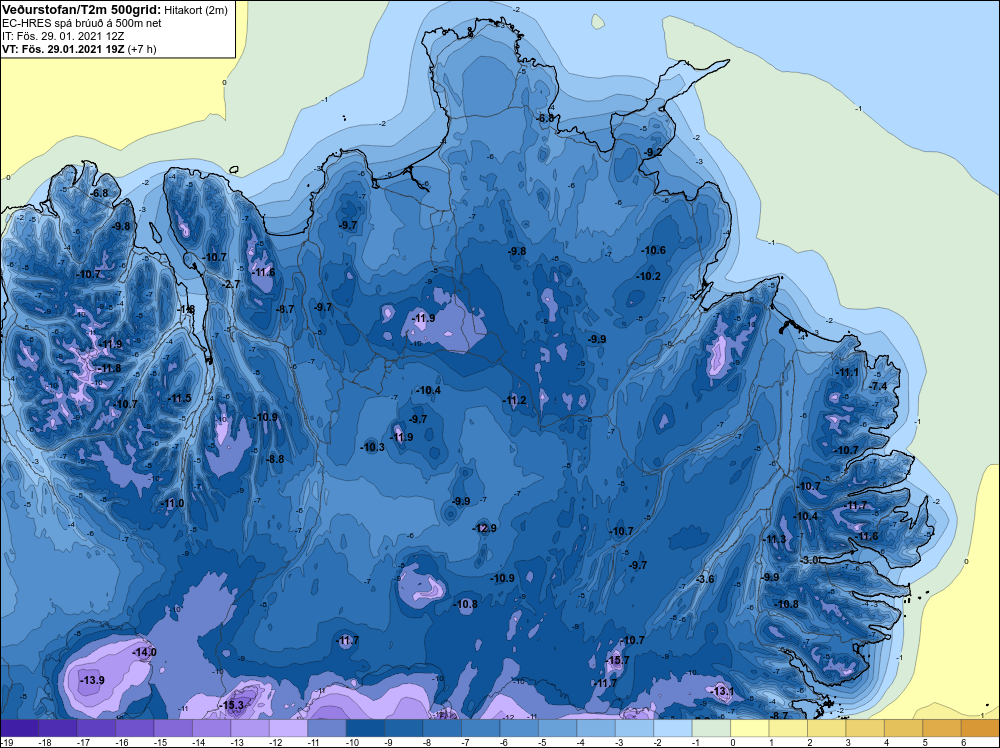
Task: Click the -11.0 temperature reading
Action: tap(172, 503)
